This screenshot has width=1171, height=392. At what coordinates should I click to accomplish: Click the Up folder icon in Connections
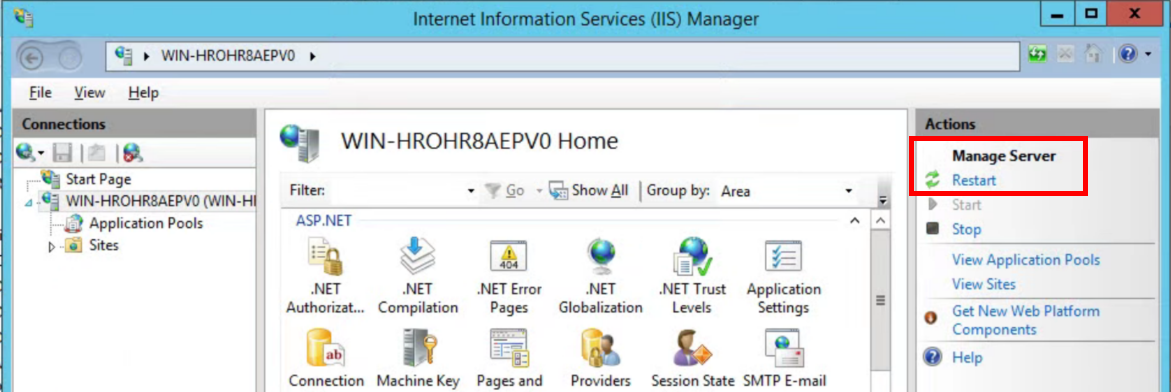(97, 154)
